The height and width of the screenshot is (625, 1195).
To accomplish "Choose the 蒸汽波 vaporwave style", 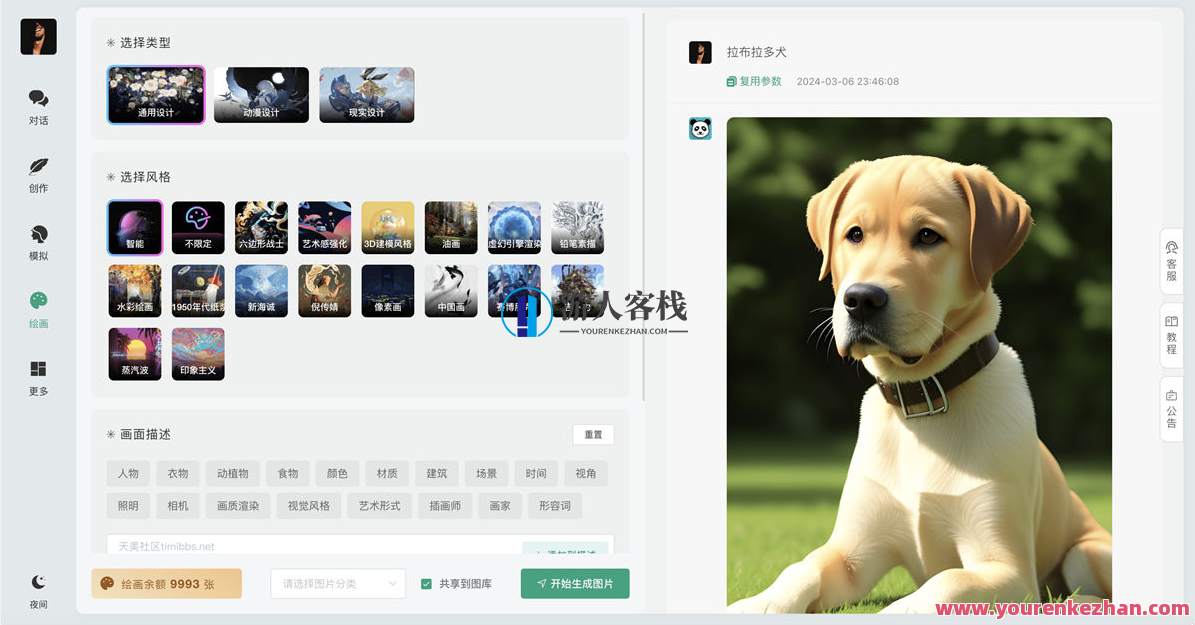I will click(134, 353).
